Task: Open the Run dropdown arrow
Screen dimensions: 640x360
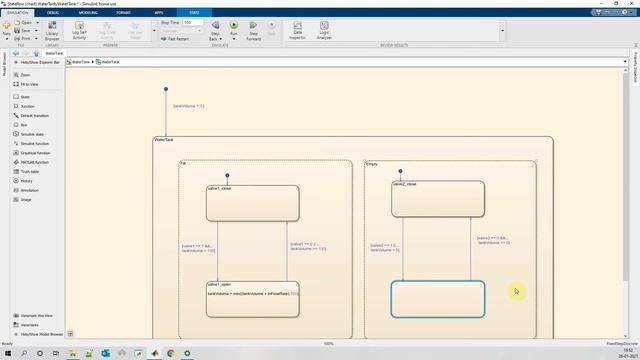Action: coord(234,39)
